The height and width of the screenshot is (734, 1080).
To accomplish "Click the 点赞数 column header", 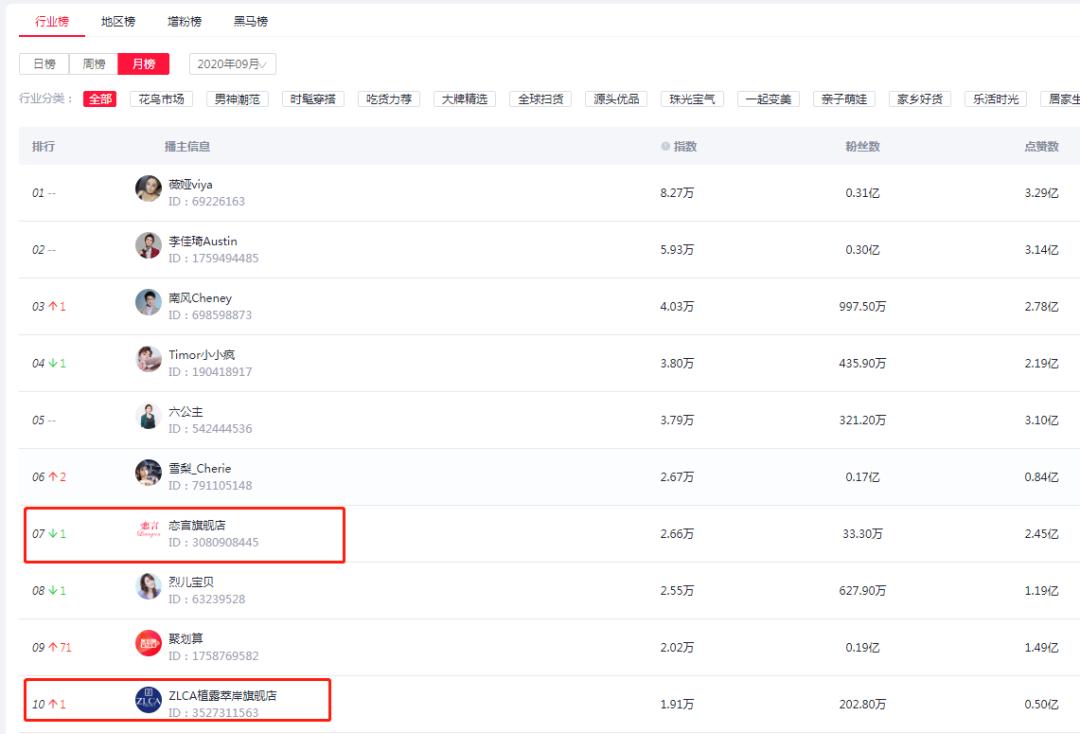I will click(1041, 146).
